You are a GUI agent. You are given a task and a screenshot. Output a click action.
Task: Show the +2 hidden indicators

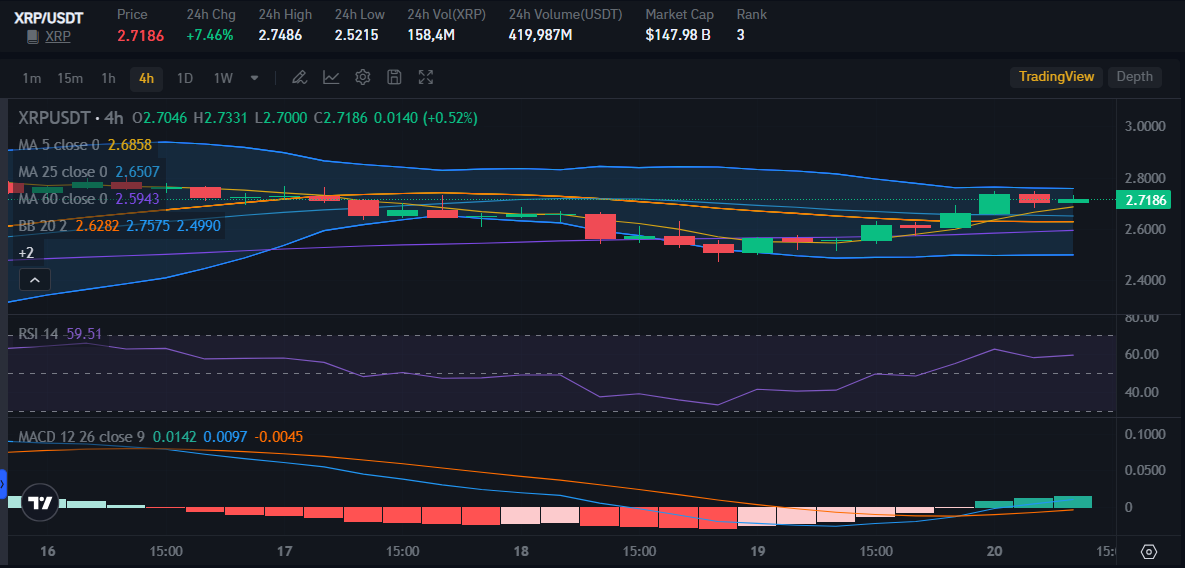click(x=26, y=252)
